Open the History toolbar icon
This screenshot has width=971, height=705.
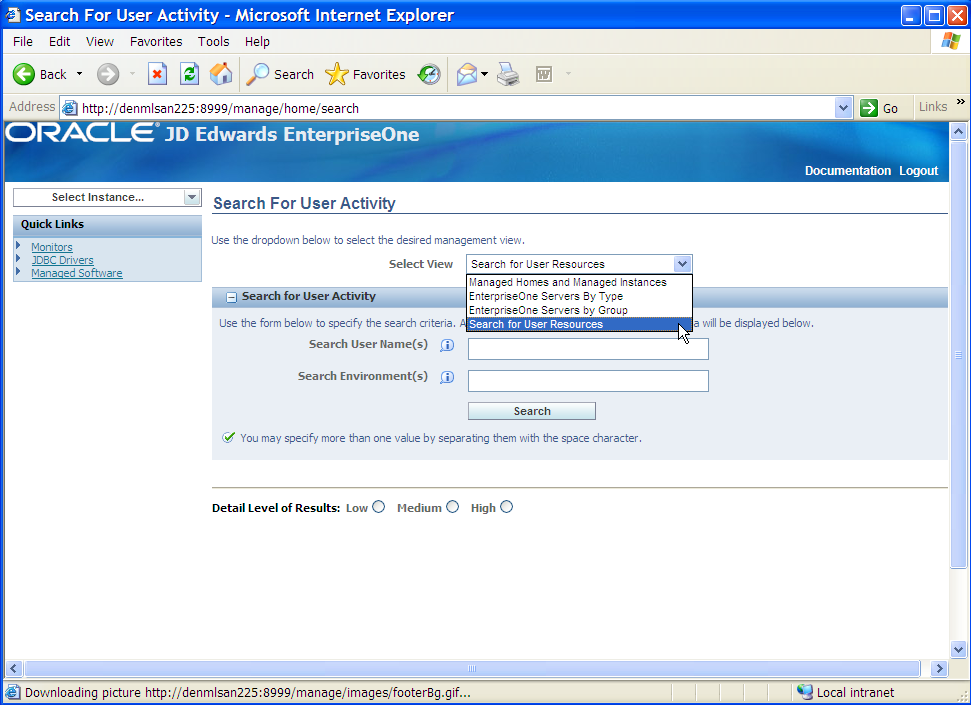[x=429, y=74]
